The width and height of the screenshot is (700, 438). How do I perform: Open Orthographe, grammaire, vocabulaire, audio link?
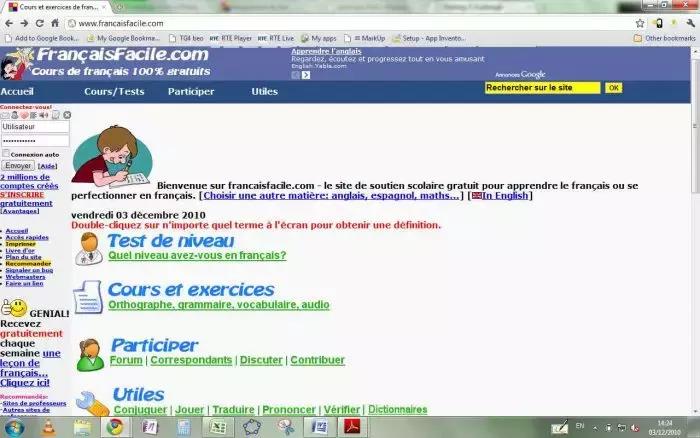[219, 305]
